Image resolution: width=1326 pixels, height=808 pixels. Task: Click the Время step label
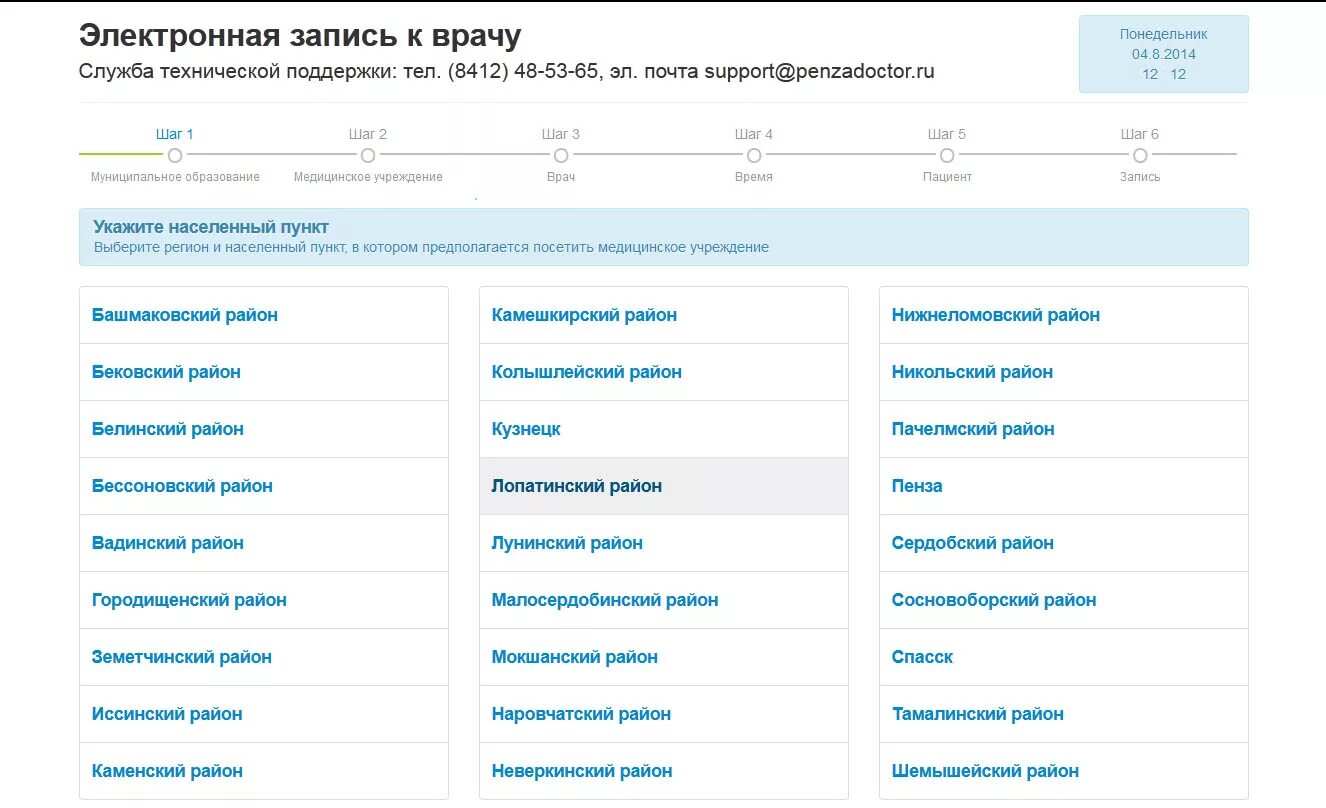pos(754,177)
